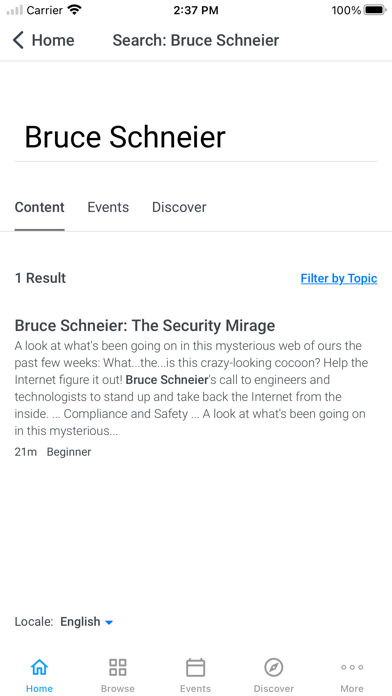Open the Events calendar icon

[195, 667]
